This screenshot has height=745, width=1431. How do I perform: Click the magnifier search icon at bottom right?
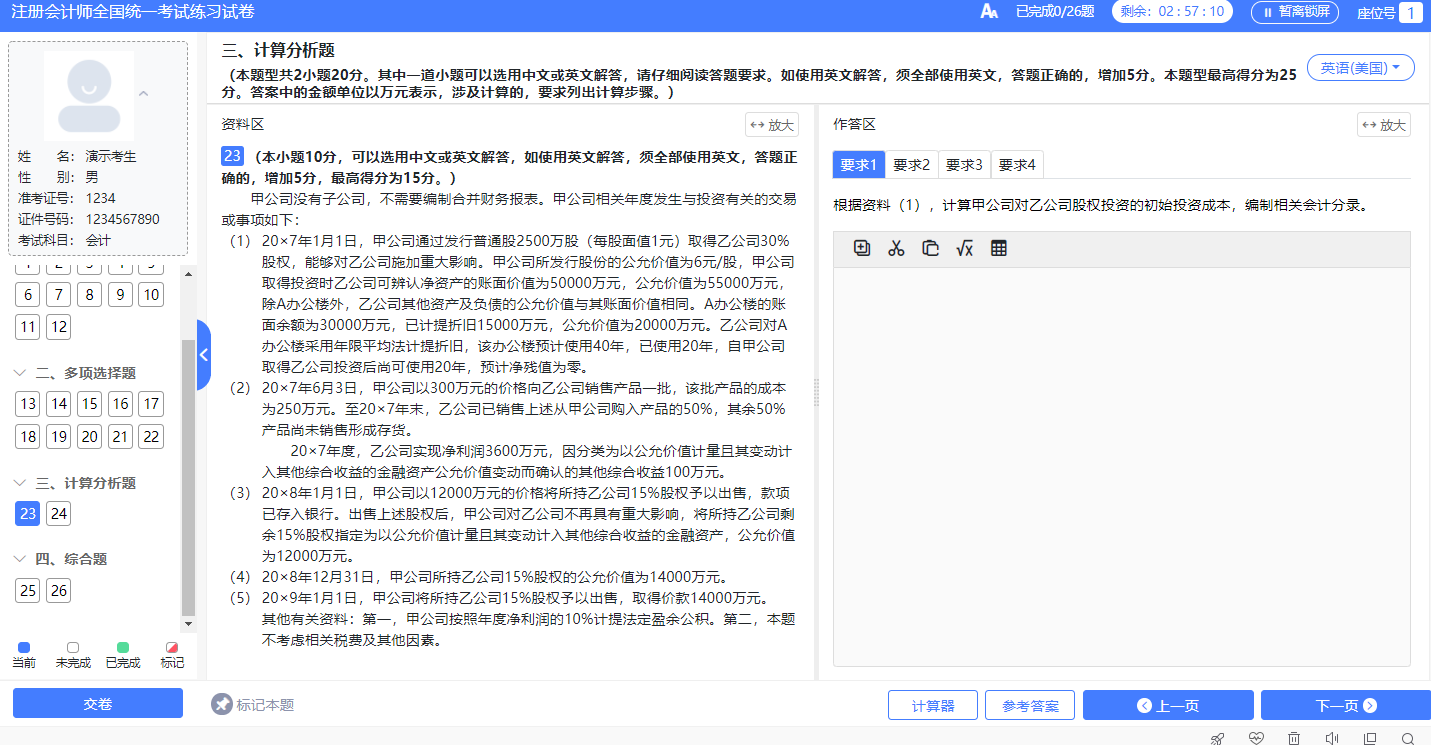point(1408,738)
